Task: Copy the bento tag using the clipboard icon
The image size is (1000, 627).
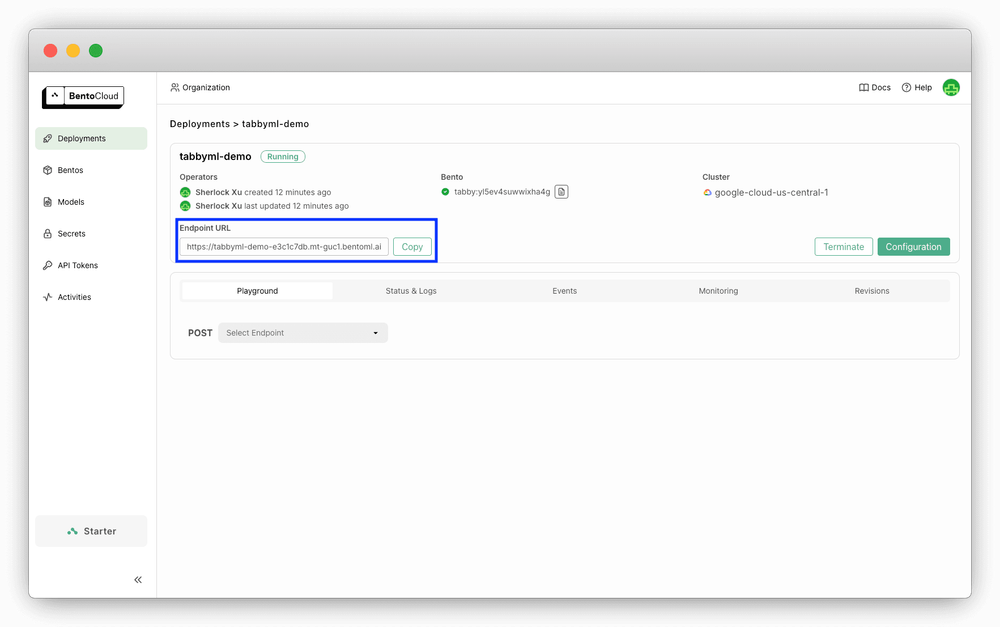Action: pos(560,191)
